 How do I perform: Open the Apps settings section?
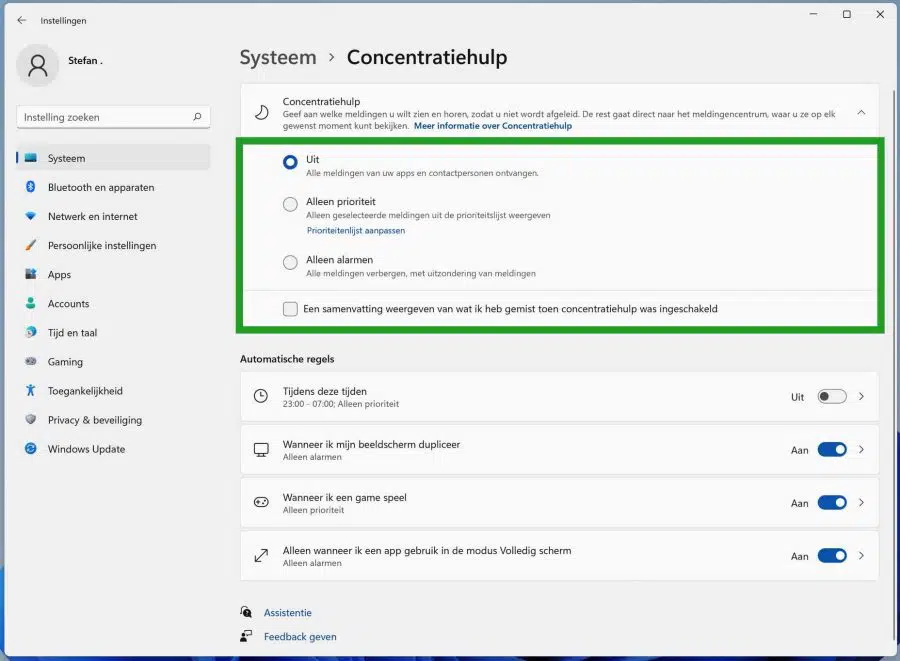113,274
